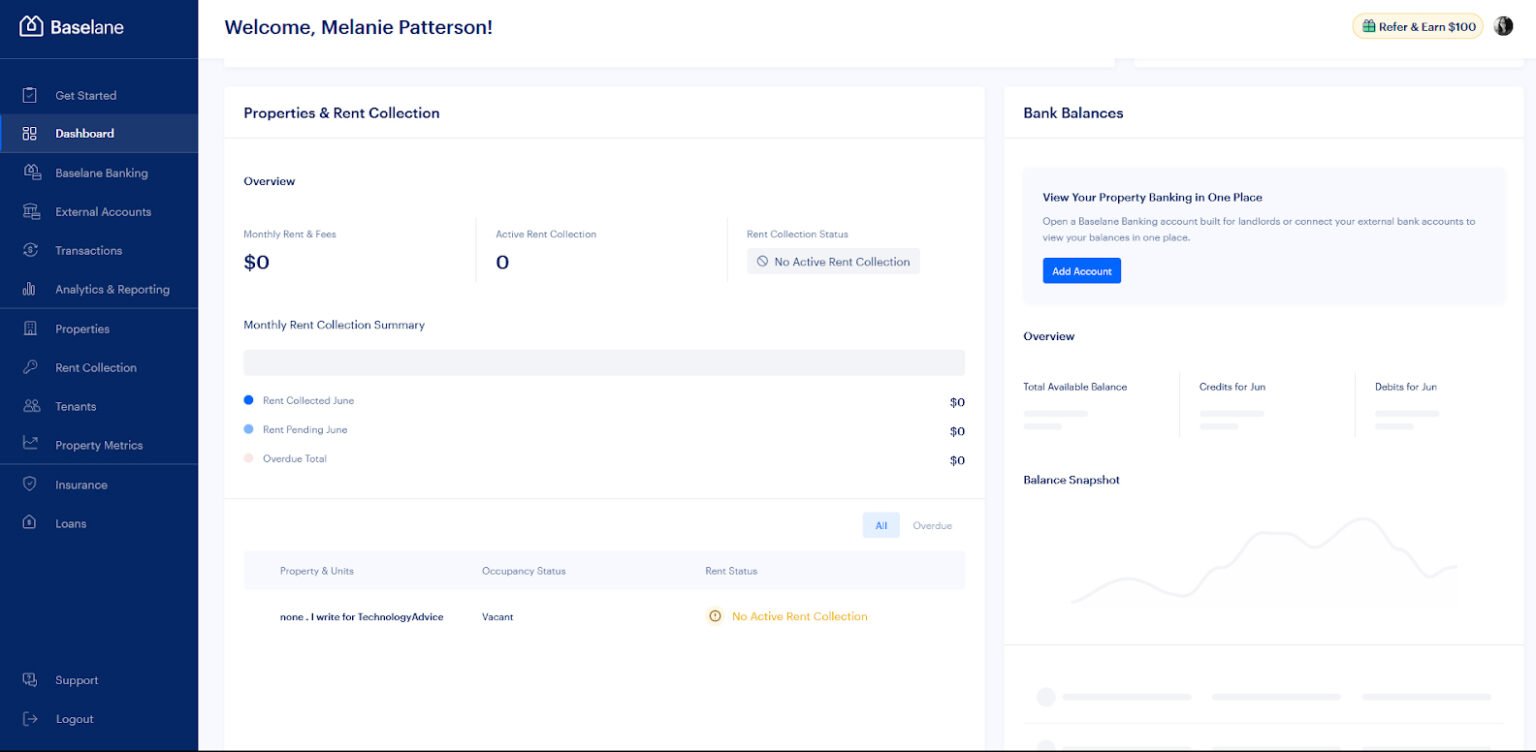Click the Property & Units column header
Image resolution: width=1536 pixels, height=752 pixels.
(x=316, y=571)
